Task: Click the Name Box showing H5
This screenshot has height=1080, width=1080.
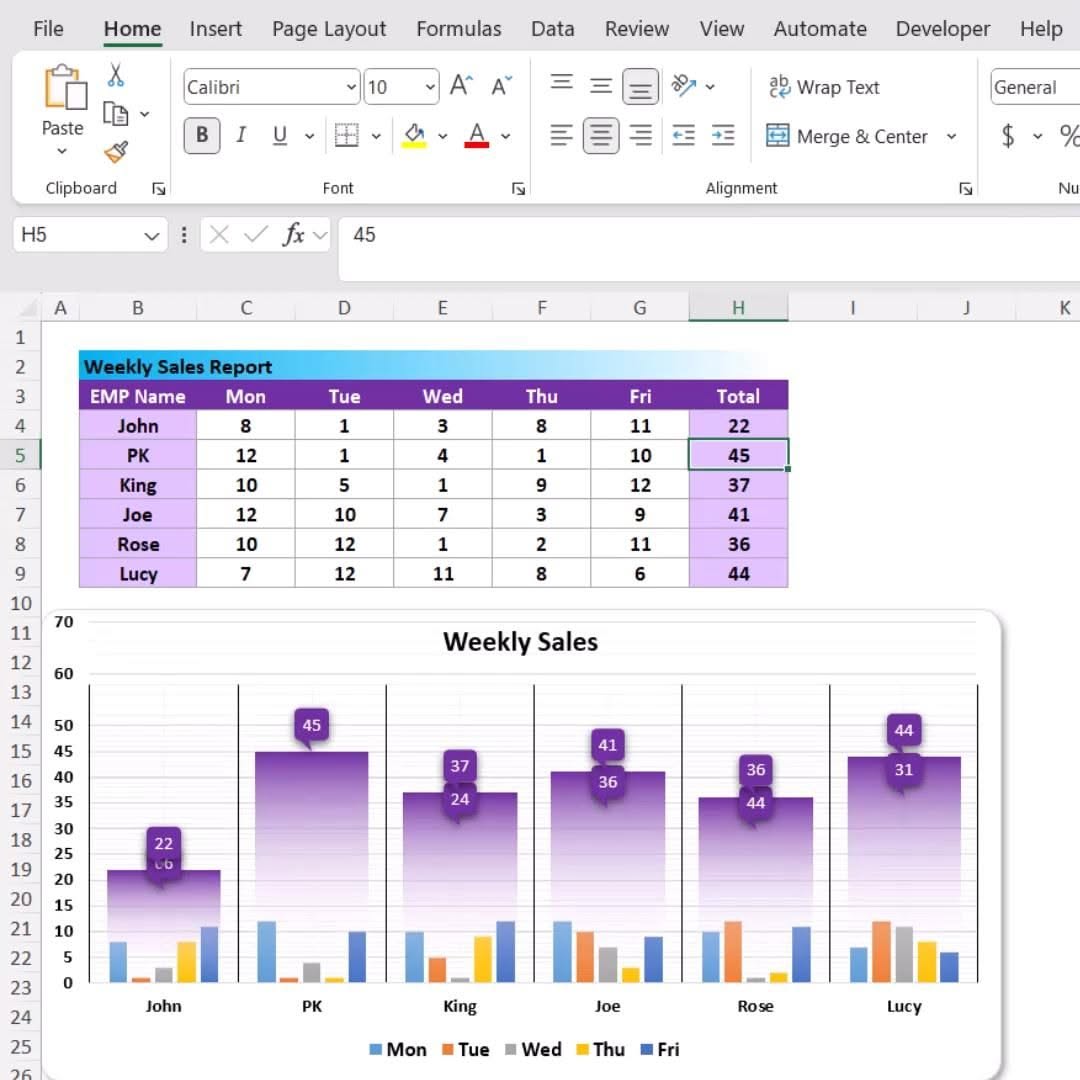Action: (90, 235)
